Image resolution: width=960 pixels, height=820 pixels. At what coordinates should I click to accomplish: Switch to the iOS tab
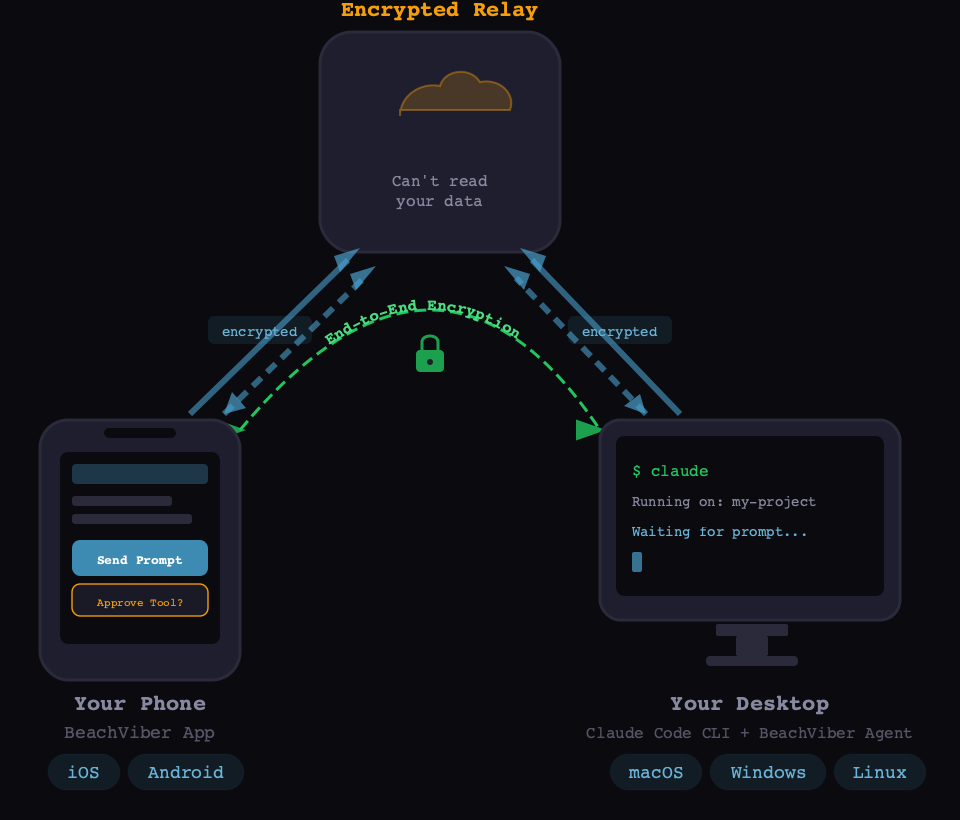(x=83, y=771)
